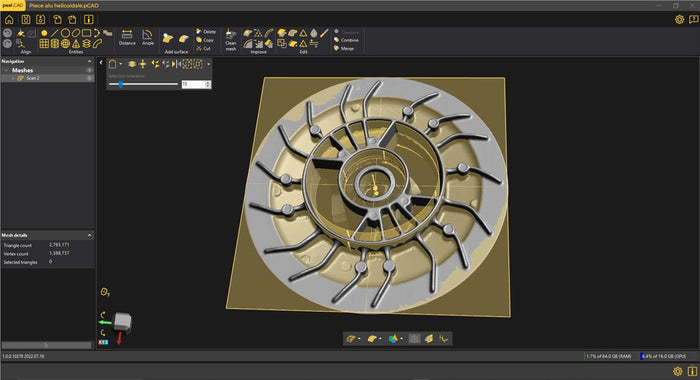Click the view help icon at viewport's lower left
The width and height of the screenshot is (700, 380).
pos(105,292)
